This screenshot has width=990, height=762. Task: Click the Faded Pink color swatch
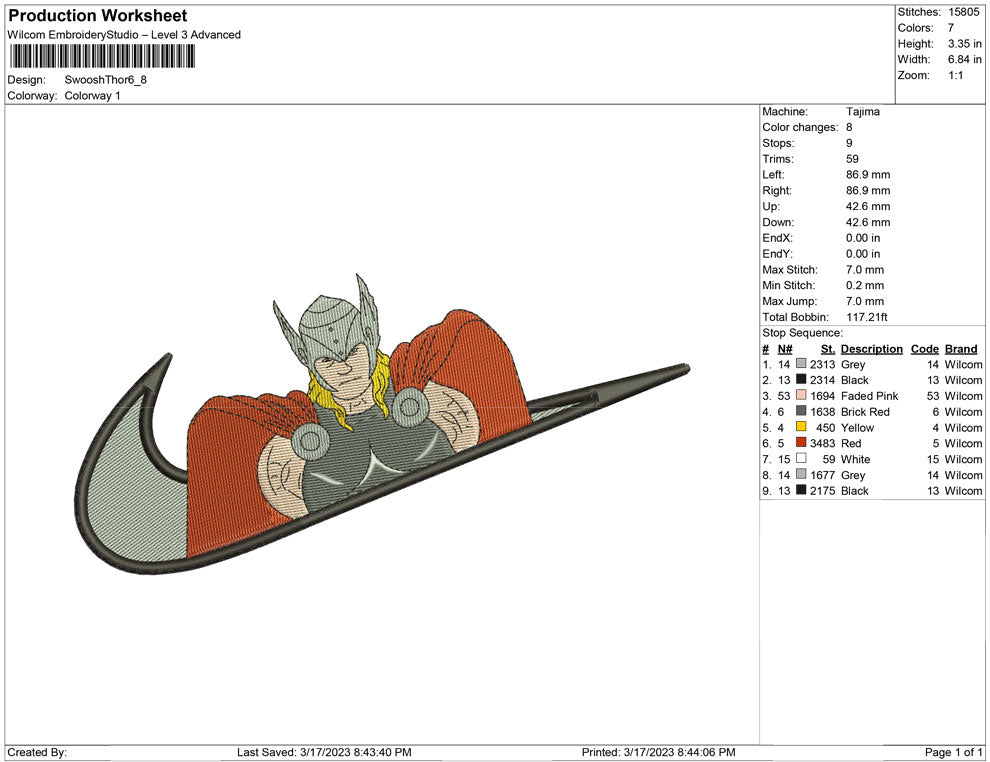[x=801, y=395]
